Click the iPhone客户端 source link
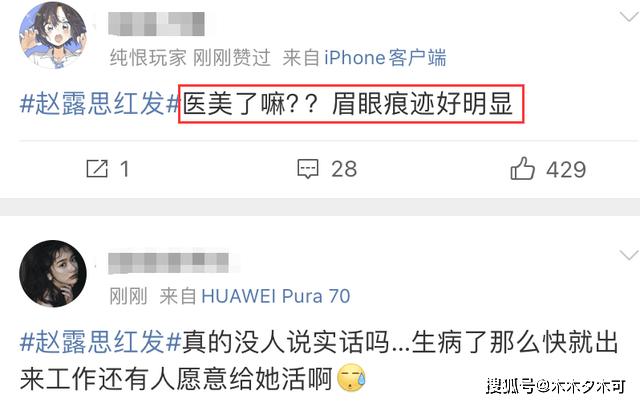The image size is (640, 403). 385,58
